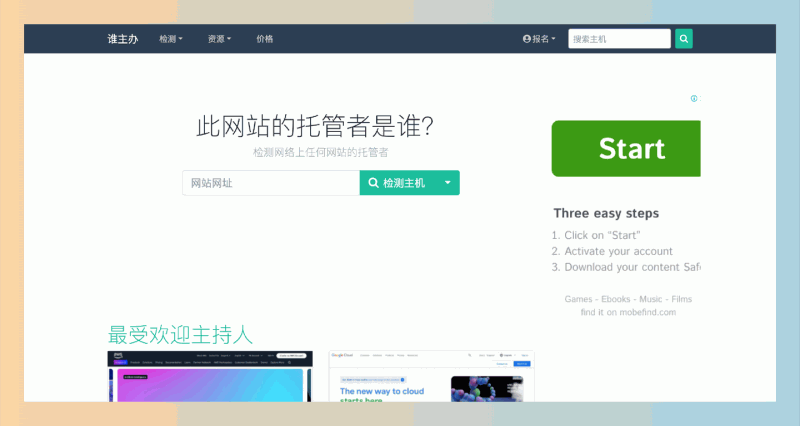Go to the 价格 page
This screenshot has height=426, width=800.
265,39
